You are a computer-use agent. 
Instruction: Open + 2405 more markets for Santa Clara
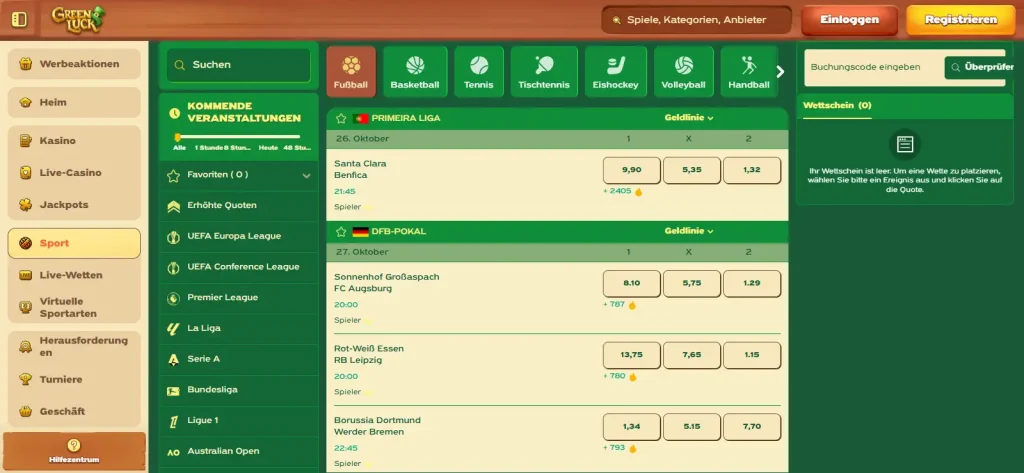[x=623, y=191]
